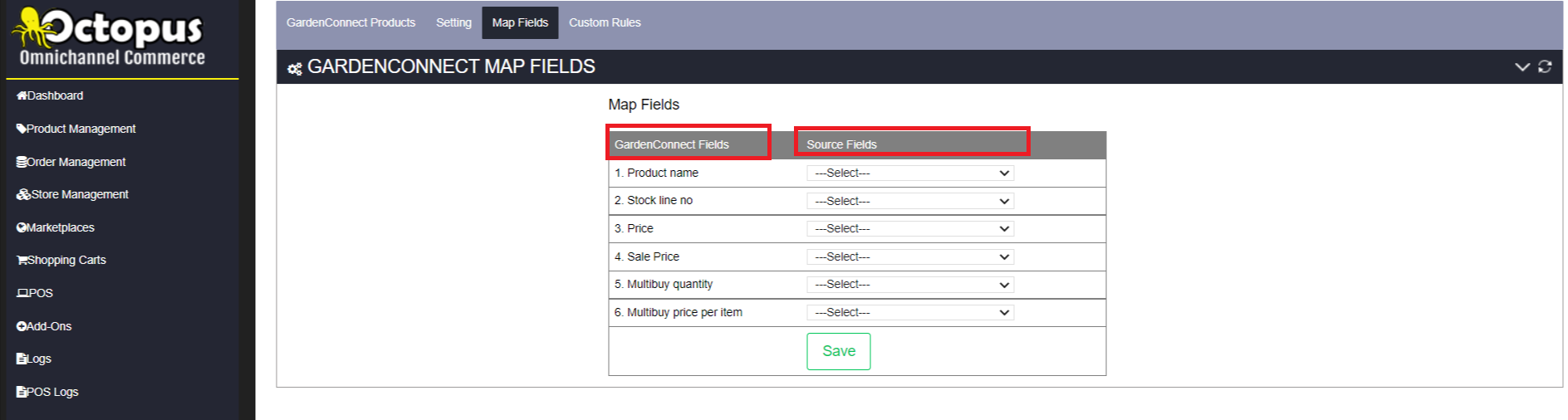
Task: Select the Map Fields tab
Action: coord(520,22)
